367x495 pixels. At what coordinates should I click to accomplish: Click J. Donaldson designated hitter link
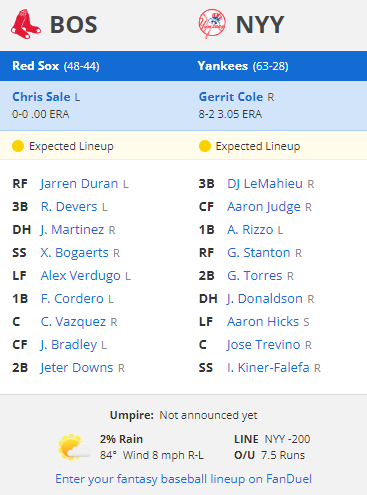(x=265, y=299)
